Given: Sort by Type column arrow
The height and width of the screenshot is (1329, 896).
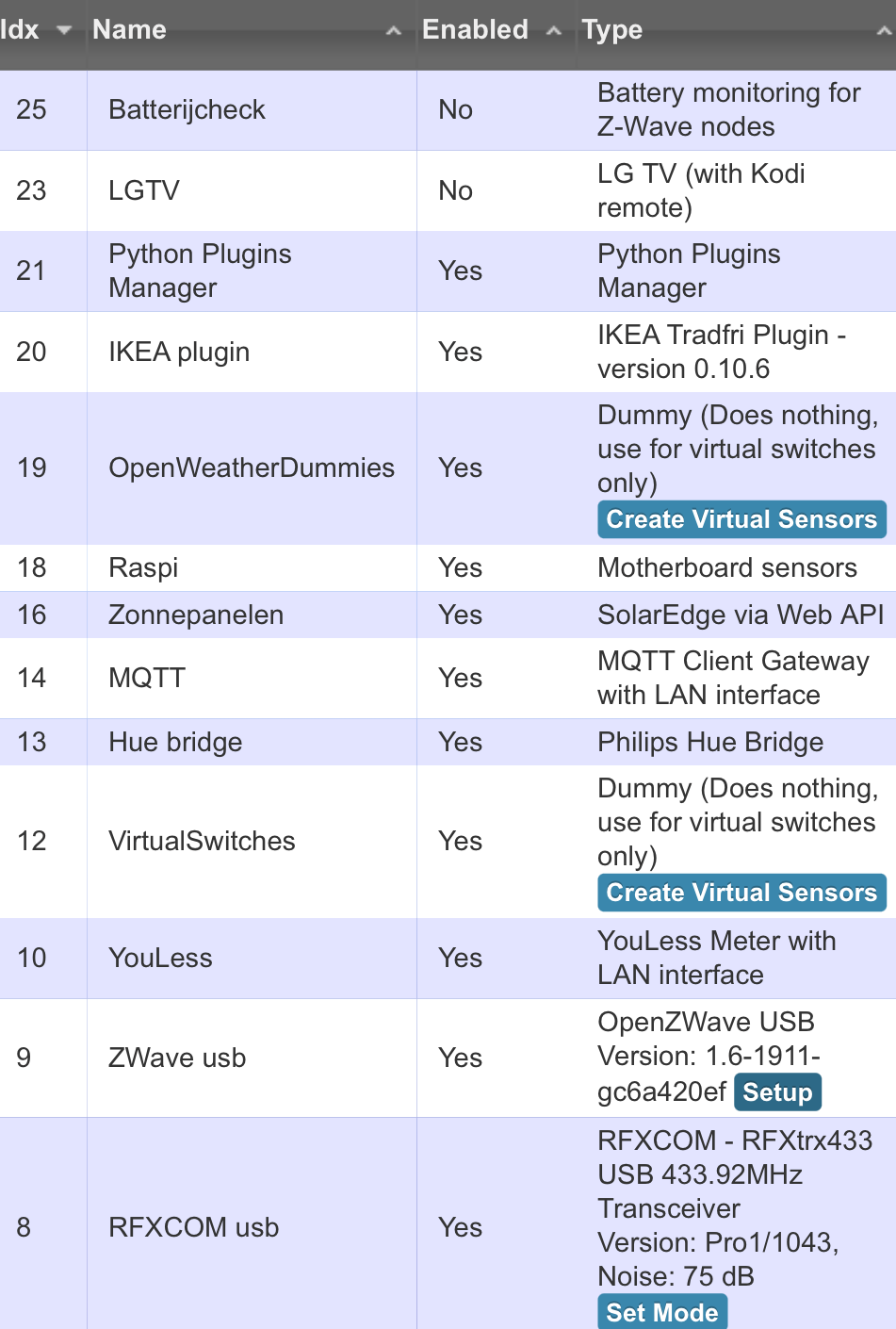Looking at the screenshot, I should [885, 31].
